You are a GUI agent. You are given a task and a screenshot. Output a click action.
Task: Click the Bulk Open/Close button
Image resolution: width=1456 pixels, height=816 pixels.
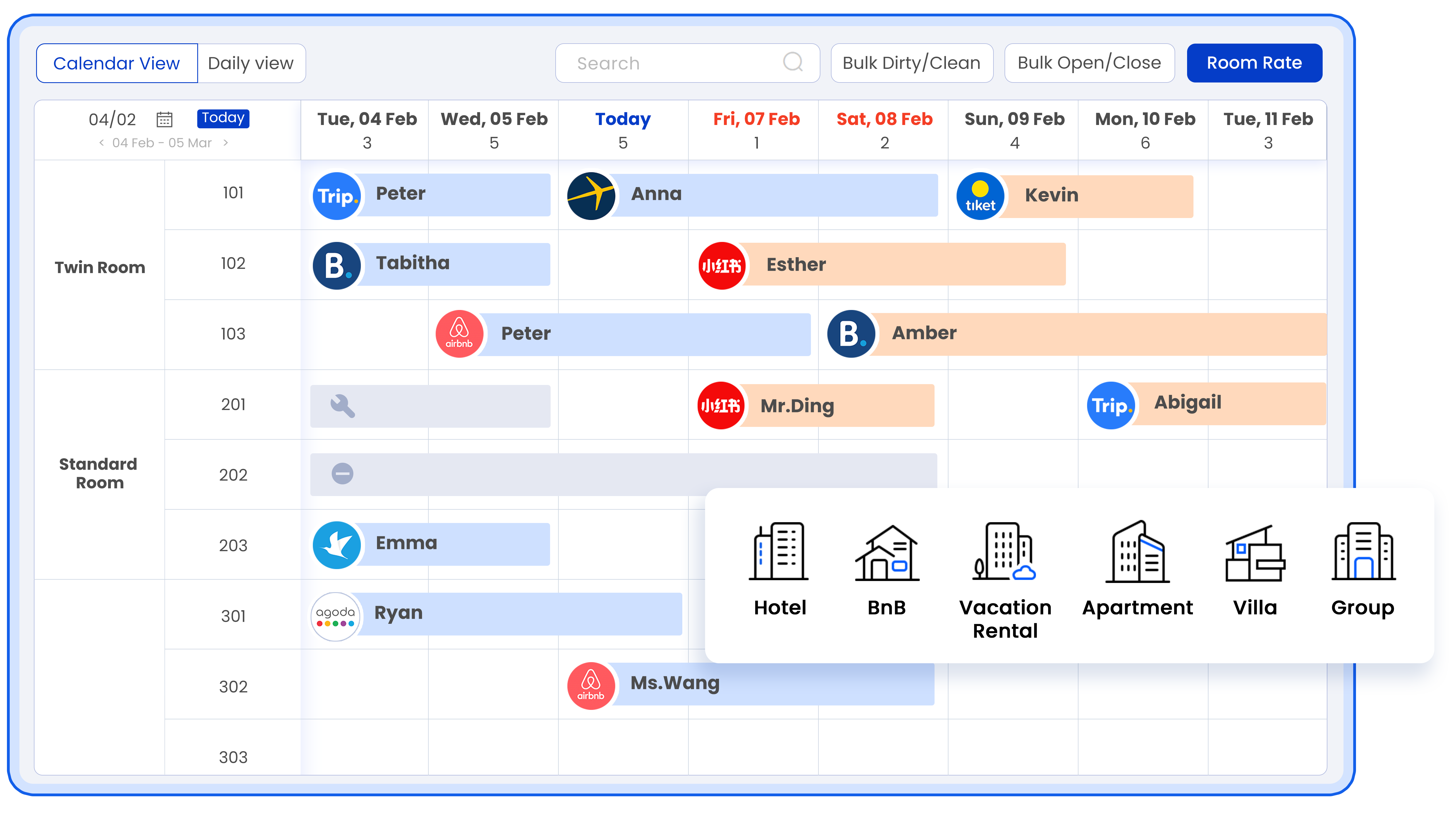click(1089, 63)
